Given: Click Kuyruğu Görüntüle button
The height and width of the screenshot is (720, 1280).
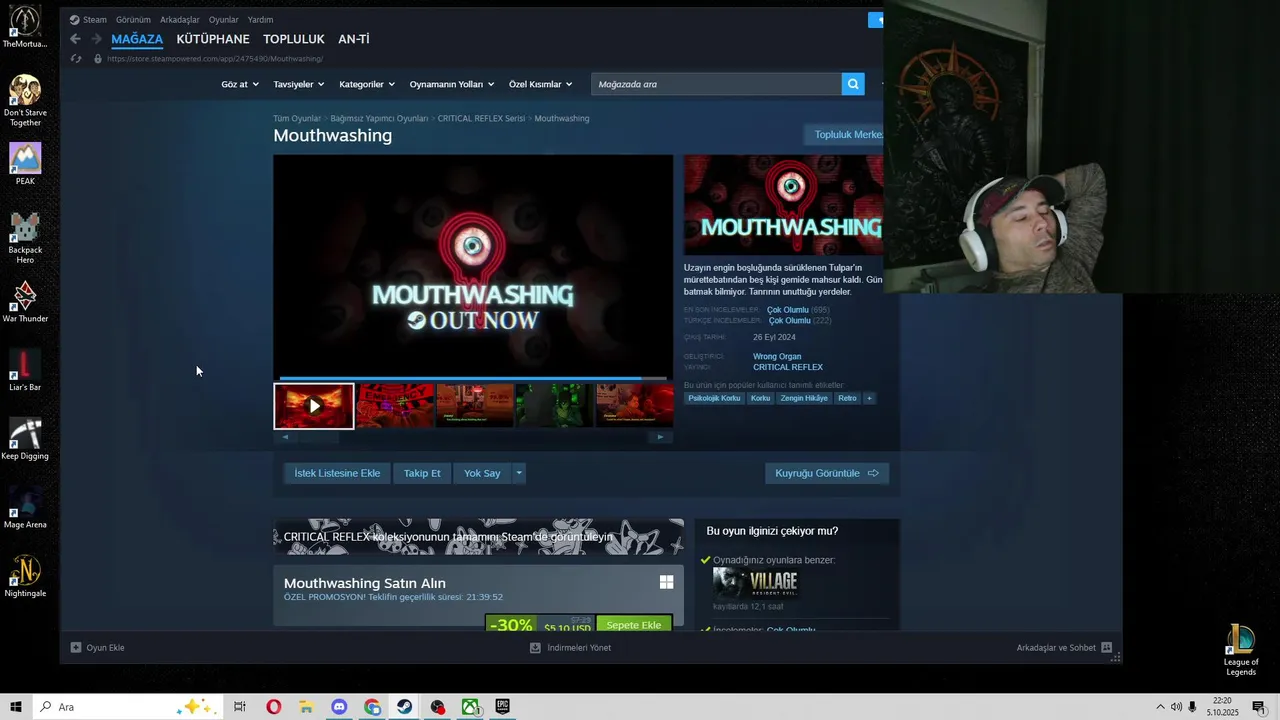Looking at the screenshot, I should (827, 473).
